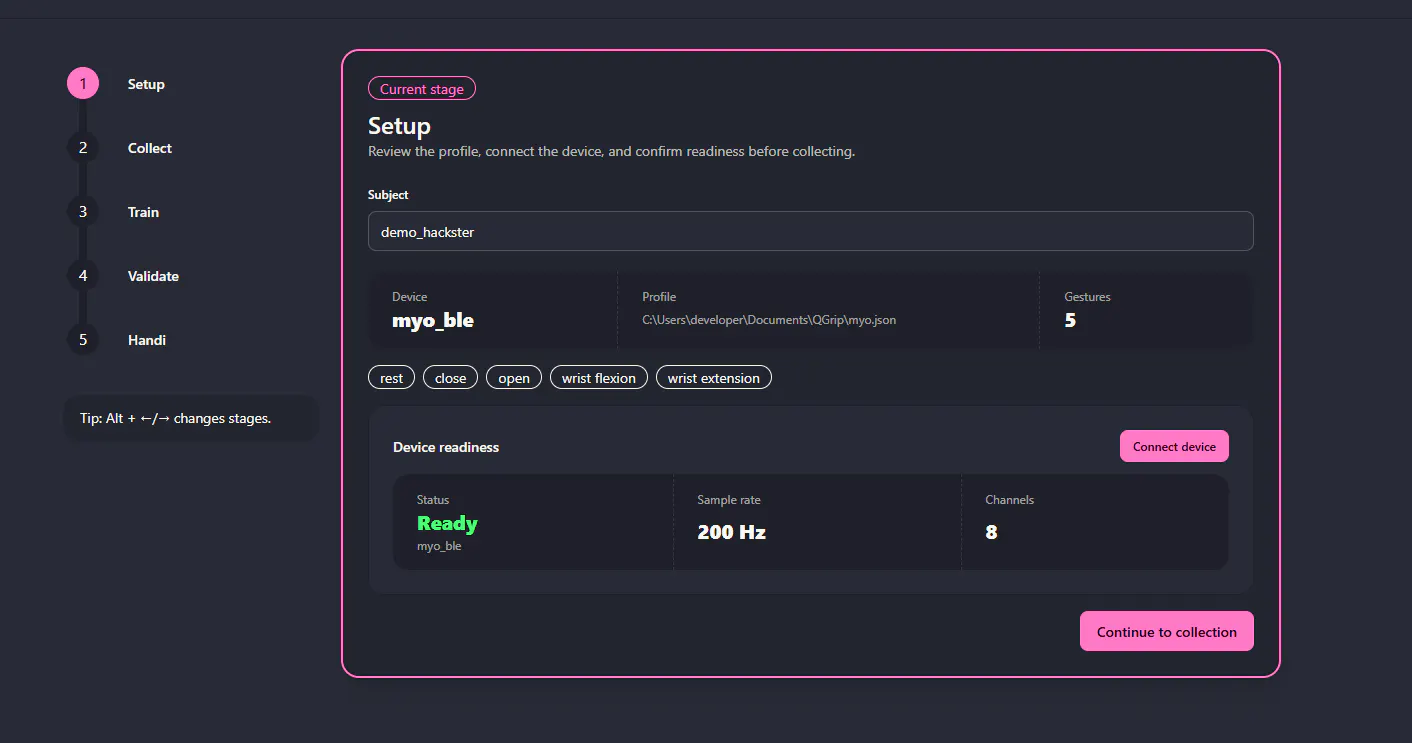Screen dimensions: 1412x743
Task: Click the '200 Hz' sample rate value
Action: (x=732, y=532)
